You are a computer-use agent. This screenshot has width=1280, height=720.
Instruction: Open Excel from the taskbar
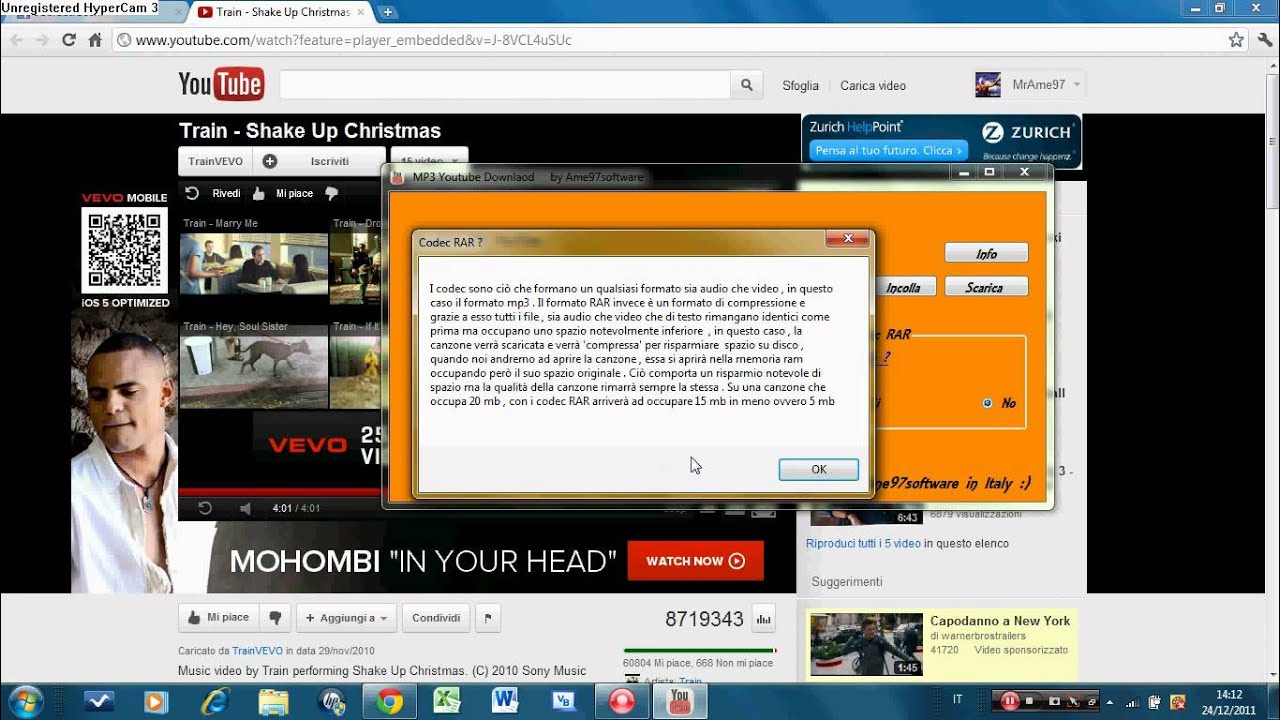coord(447,702)
